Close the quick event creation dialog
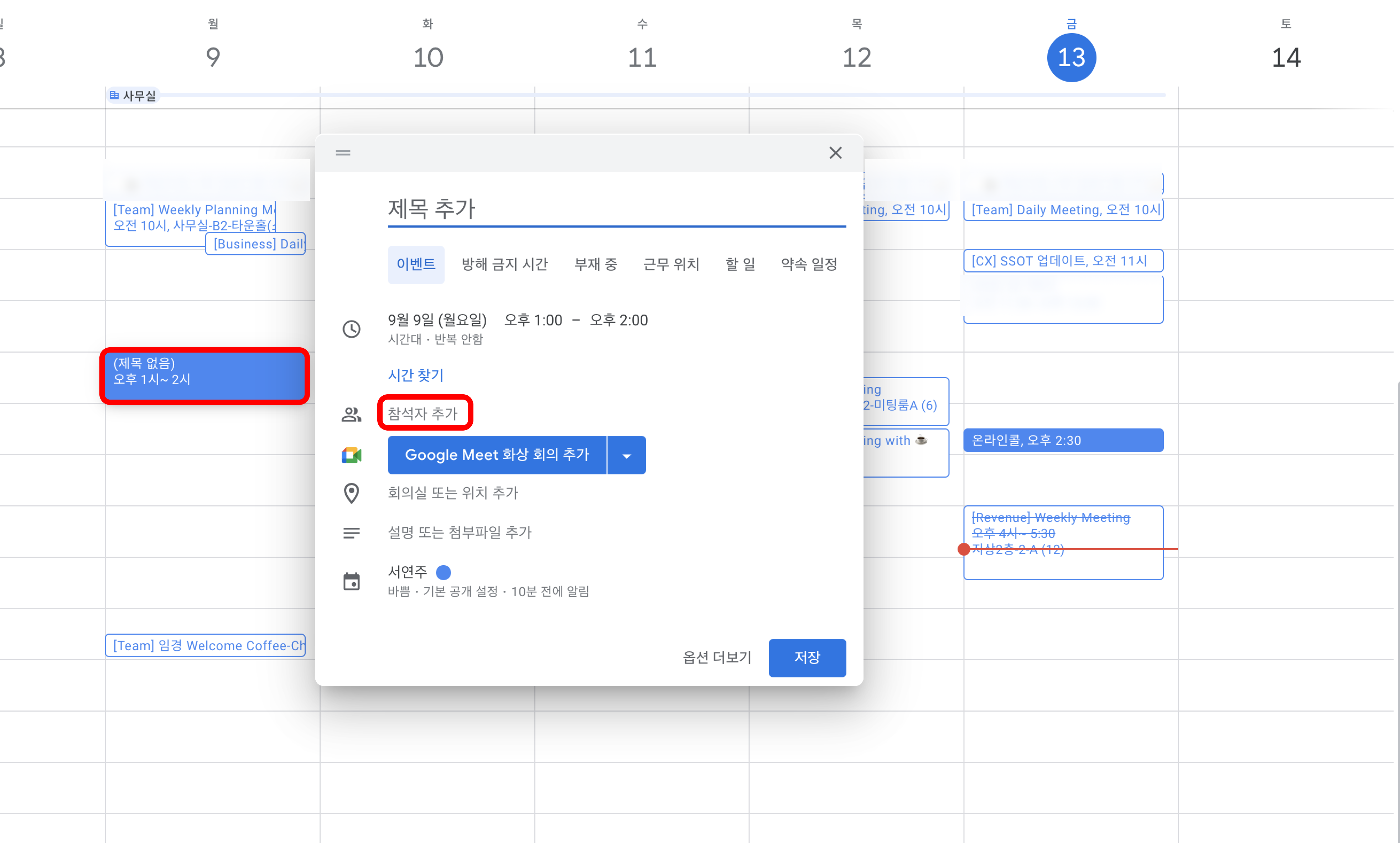This screenshot has width=1400, height=843. click(835, 153)
